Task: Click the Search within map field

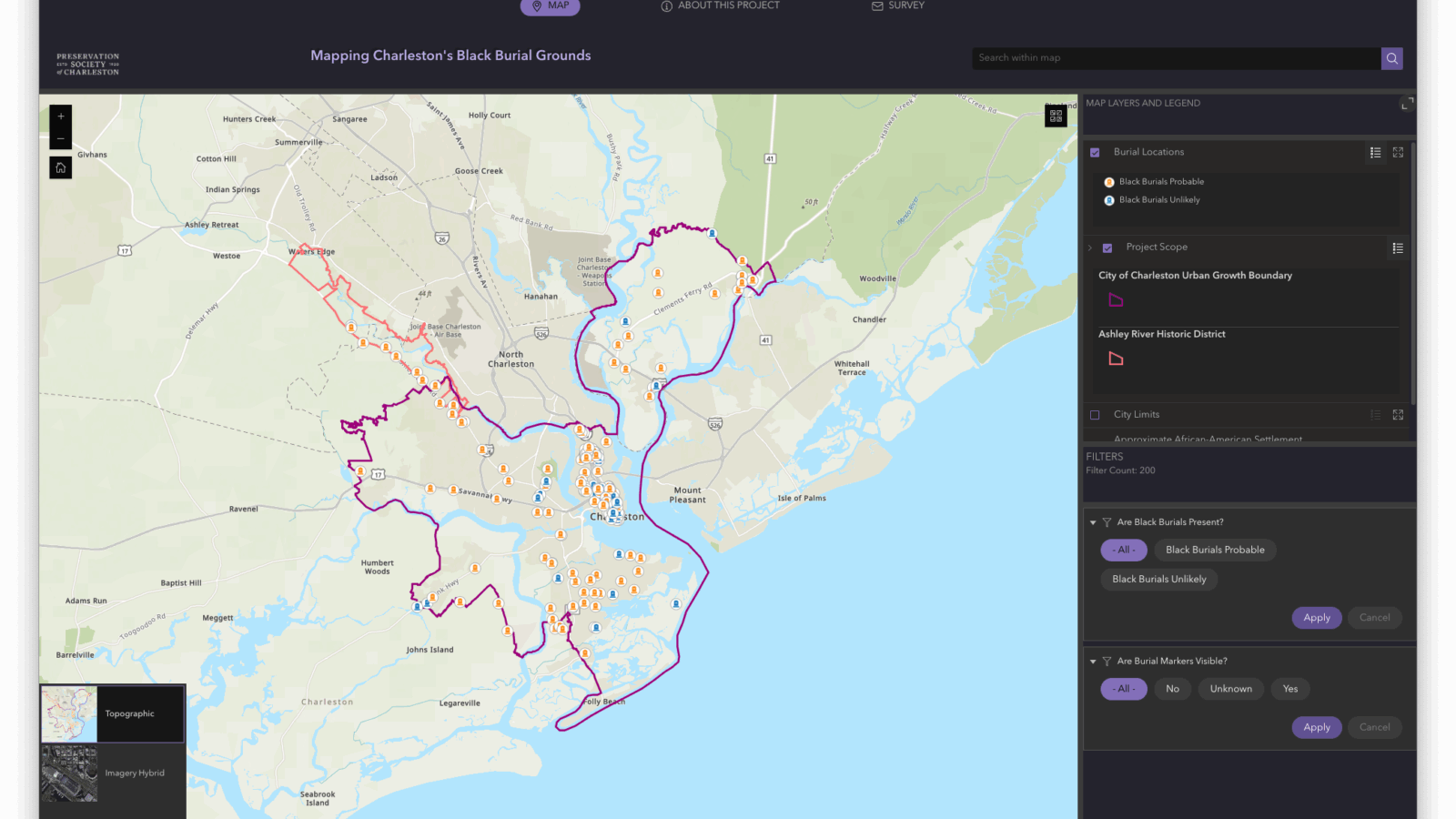Action: tap(1176, 58)
